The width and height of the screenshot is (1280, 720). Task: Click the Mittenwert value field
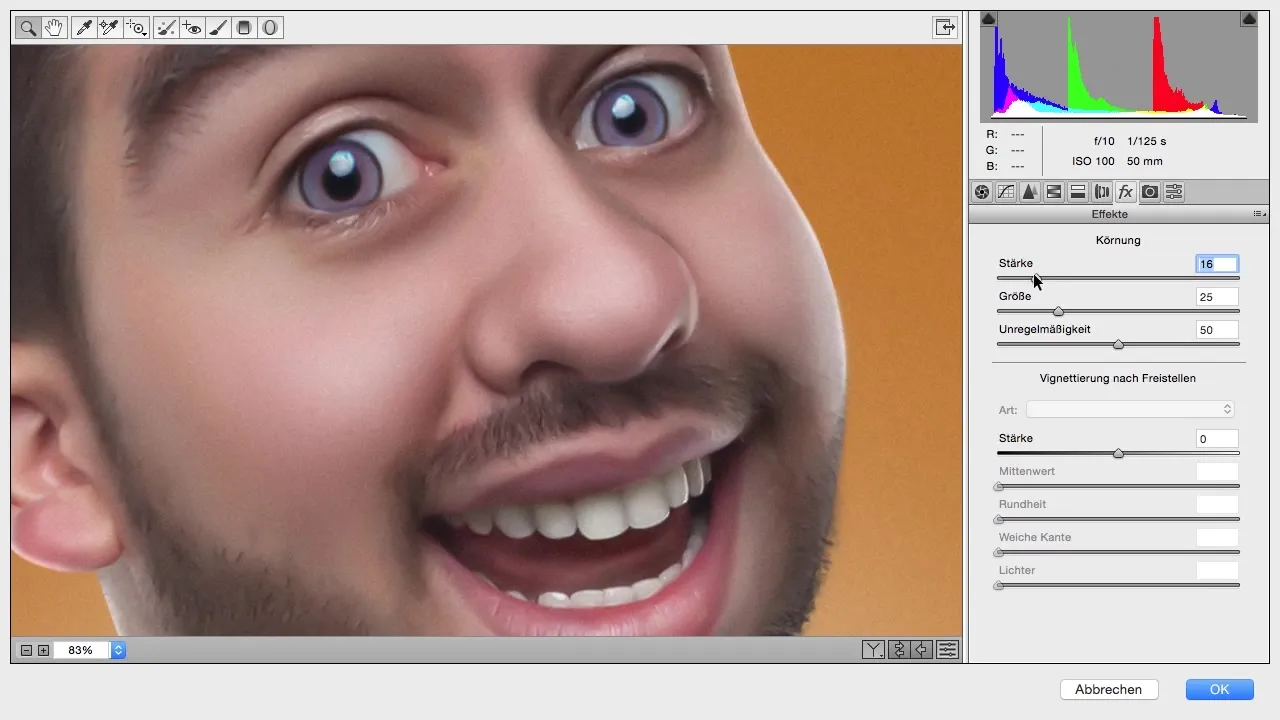(x=1217, y=472)
